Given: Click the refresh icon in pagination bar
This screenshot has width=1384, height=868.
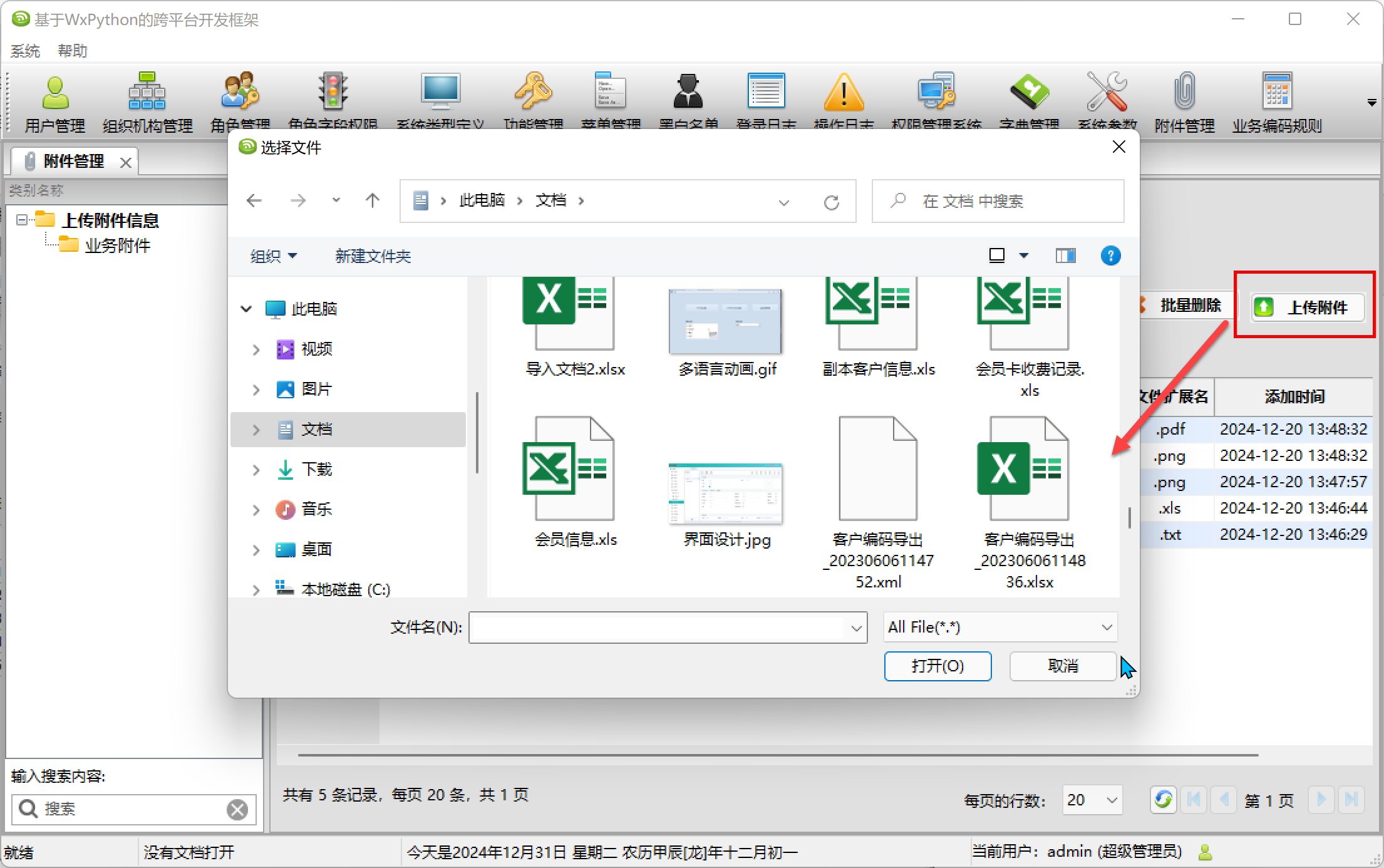Looking at the screenshot, I should [x=1163, y=800].
